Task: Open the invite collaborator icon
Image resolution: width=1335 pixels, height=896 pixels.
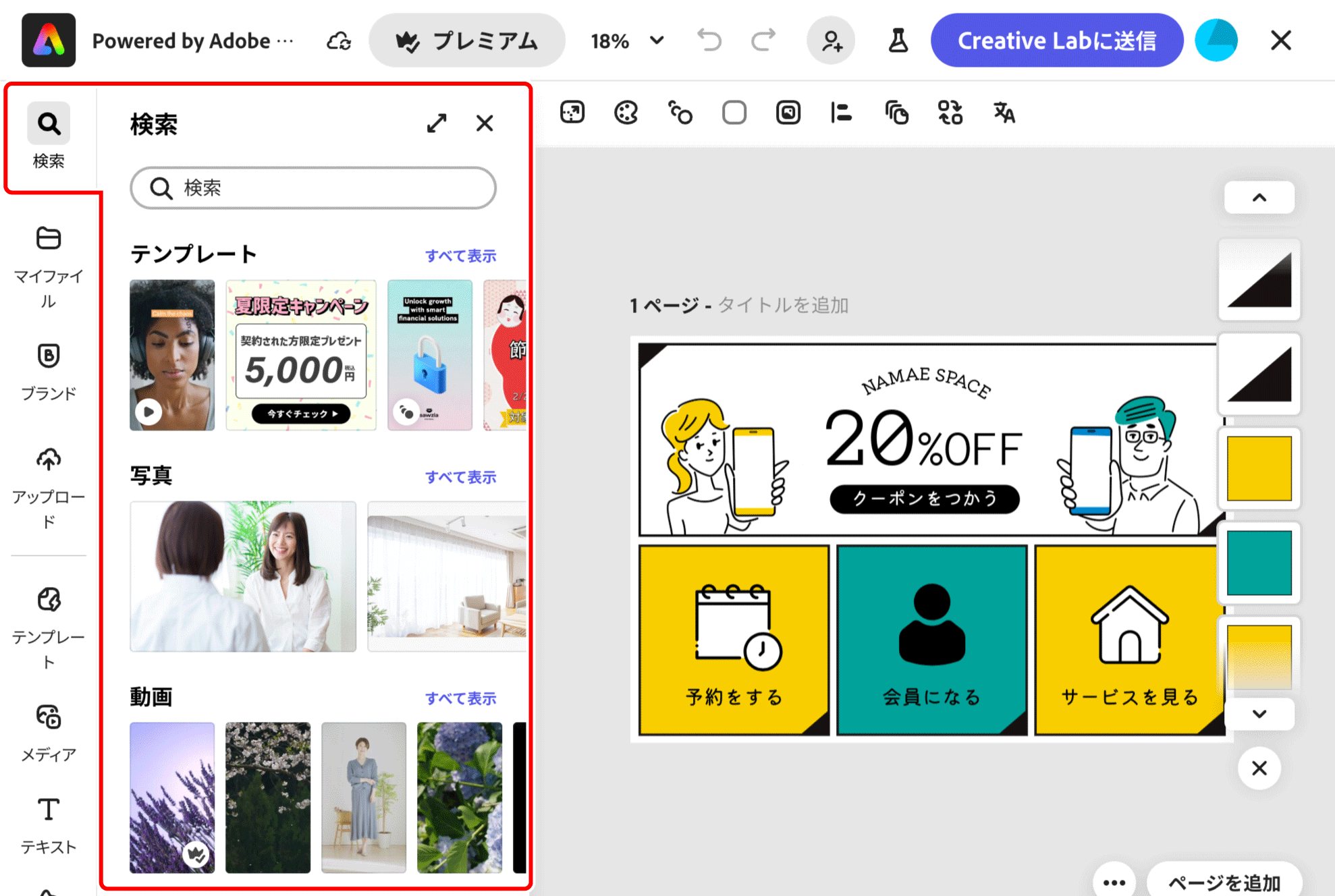Action: pyautogui.click(x=831, y=41)
